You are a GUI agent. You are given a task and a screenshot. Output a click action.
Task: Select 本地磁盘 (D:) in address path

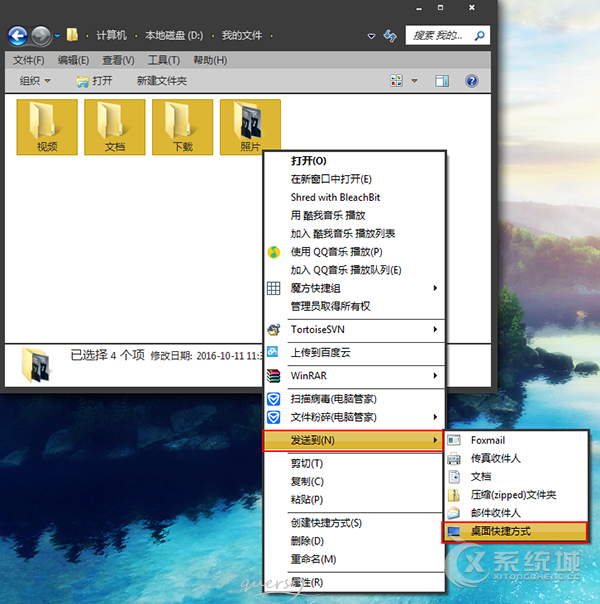tap(174, 35)
